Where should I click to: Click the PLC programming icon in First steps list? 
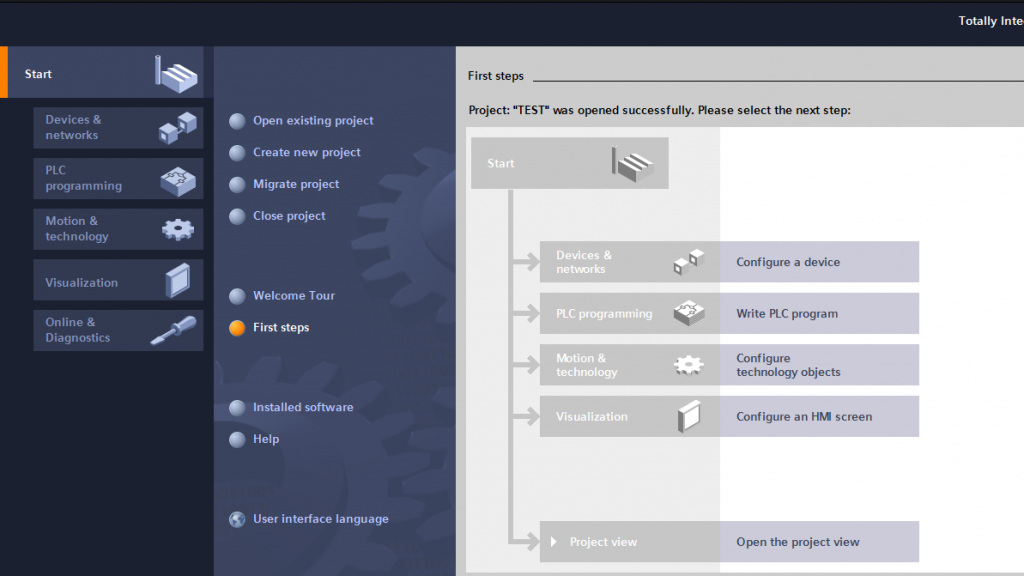(689, 313)
